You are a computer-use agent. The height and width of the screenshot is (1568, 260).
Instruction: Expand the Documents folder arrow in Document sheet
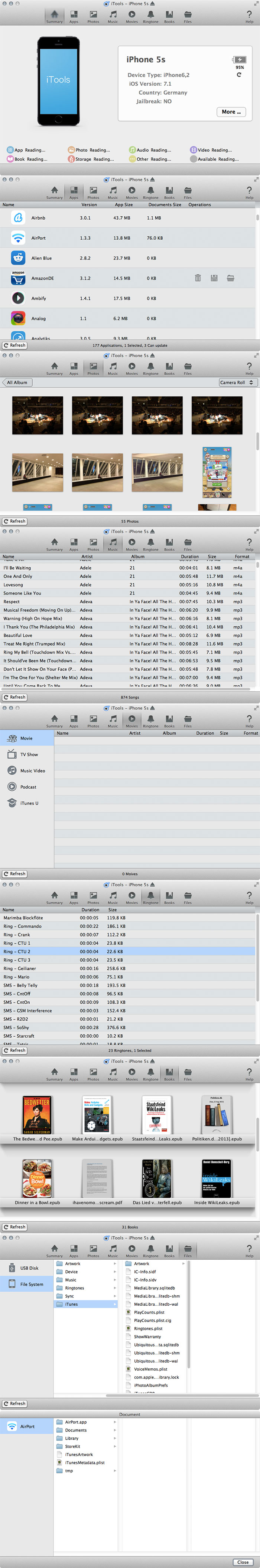point(114,1430)
